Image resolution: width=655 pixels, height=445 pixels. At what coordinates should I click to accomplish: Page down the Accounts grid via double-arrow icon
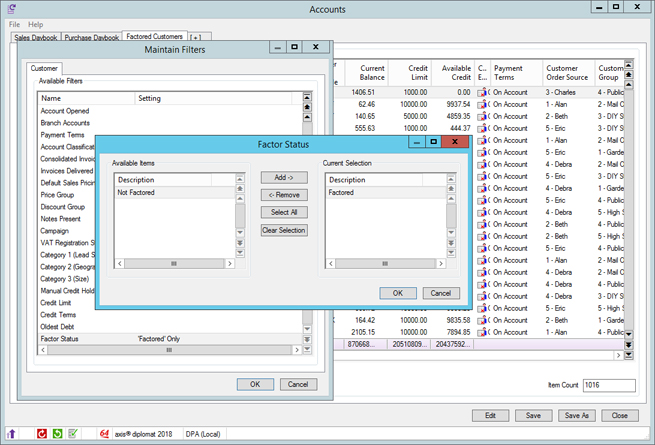coord(629,345)
